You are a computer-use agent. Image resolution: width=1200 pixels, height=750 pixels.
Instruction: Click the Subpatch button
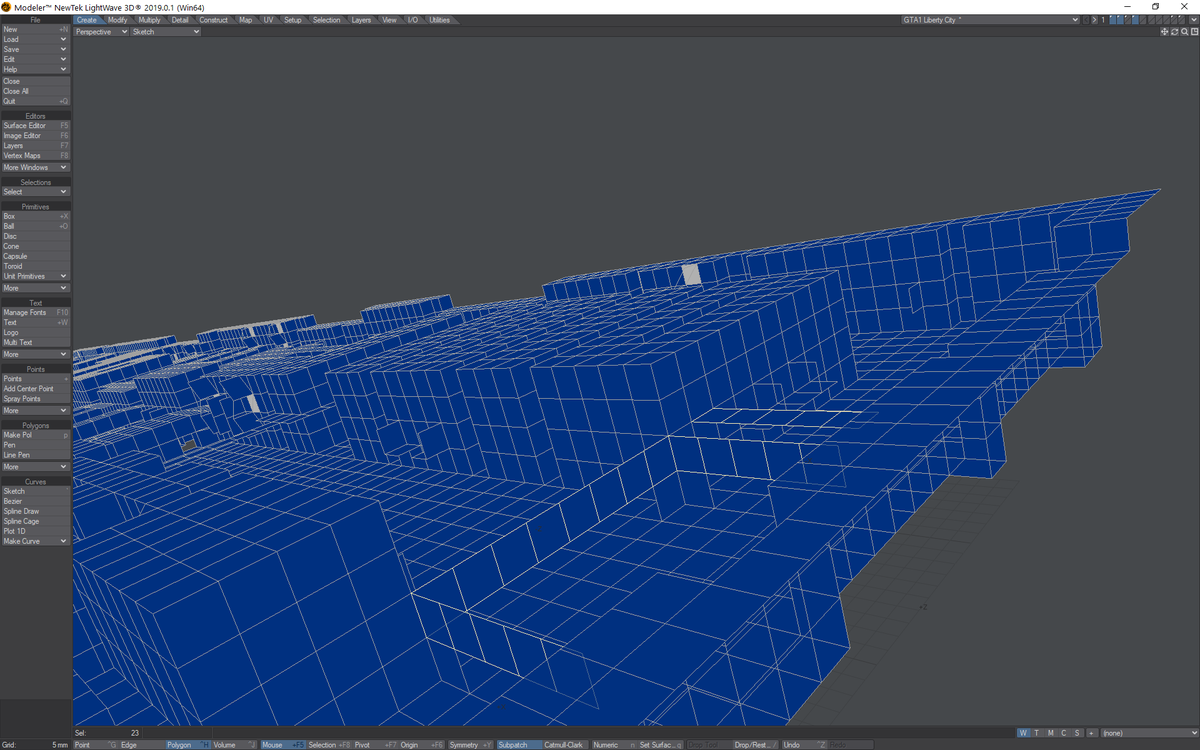coord(518,745)
